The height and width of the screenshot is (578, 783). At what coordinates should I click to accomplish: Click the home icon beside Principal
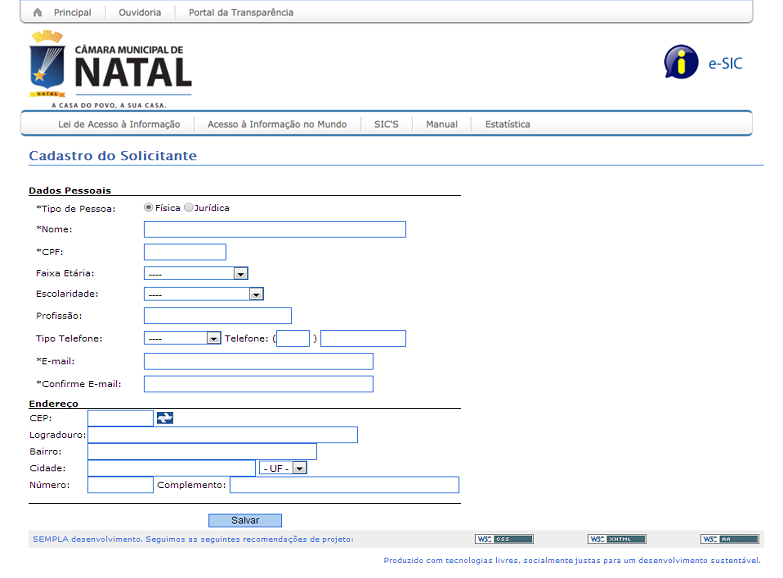coord(38,13)
